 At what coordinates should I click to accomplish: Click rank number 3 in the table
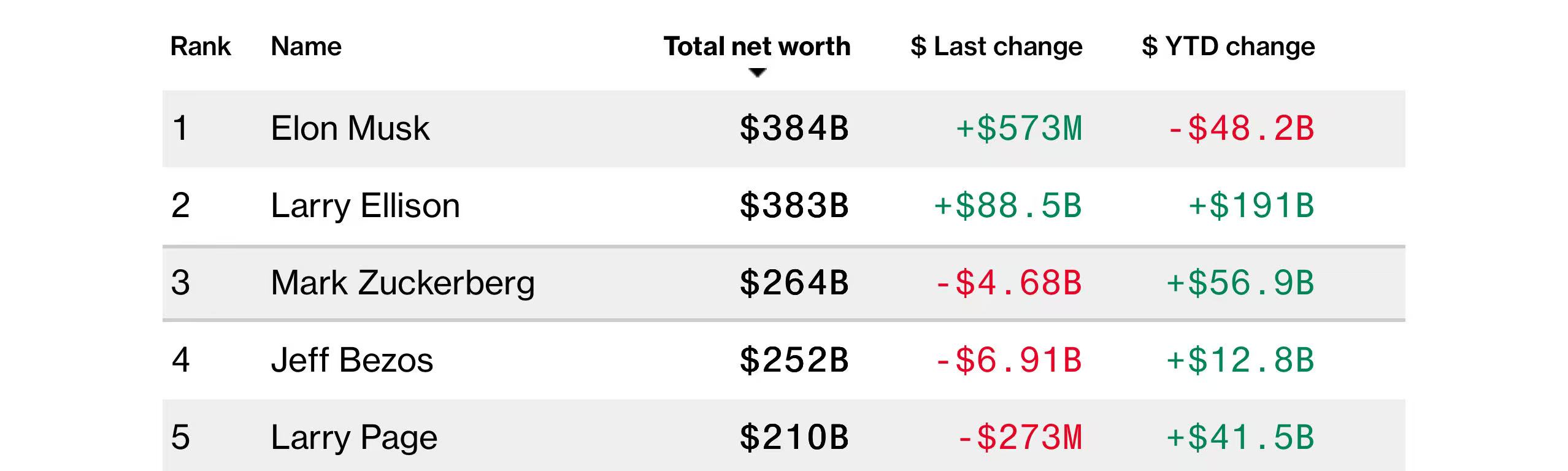coord(180,283)
